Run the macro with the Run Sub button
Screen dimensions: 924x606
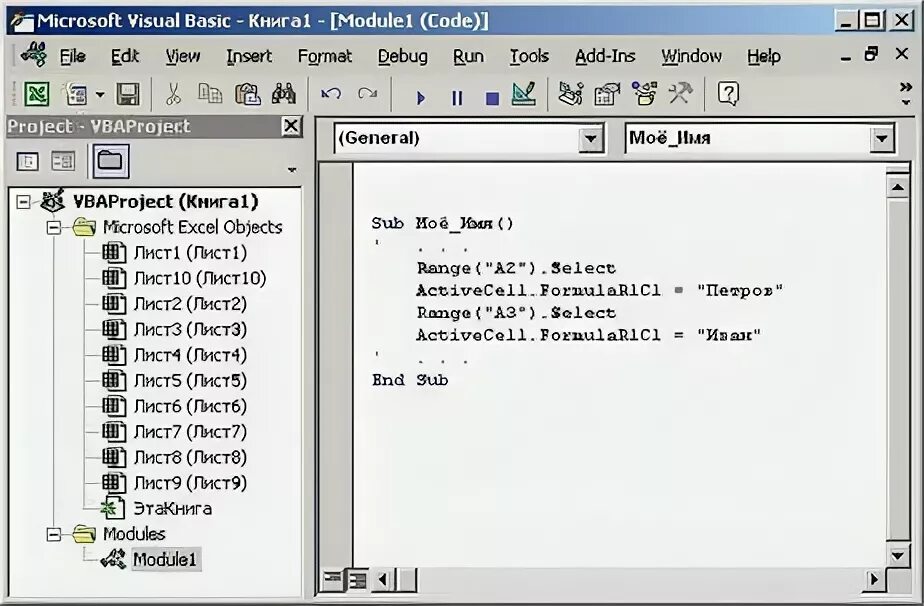click(x=420, y=95)
